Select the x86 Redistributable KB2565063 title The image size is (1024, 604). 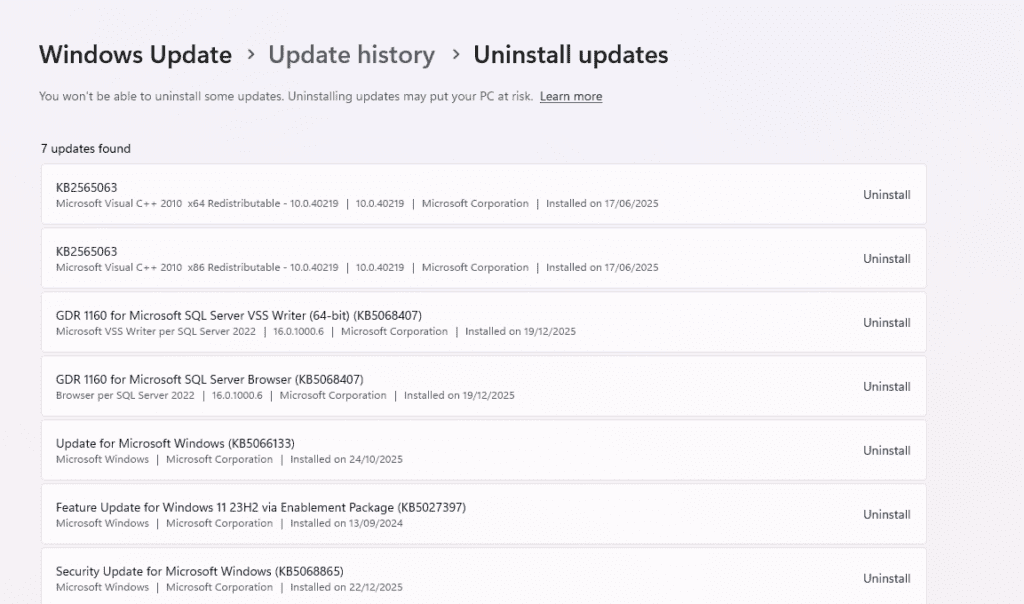87,251
